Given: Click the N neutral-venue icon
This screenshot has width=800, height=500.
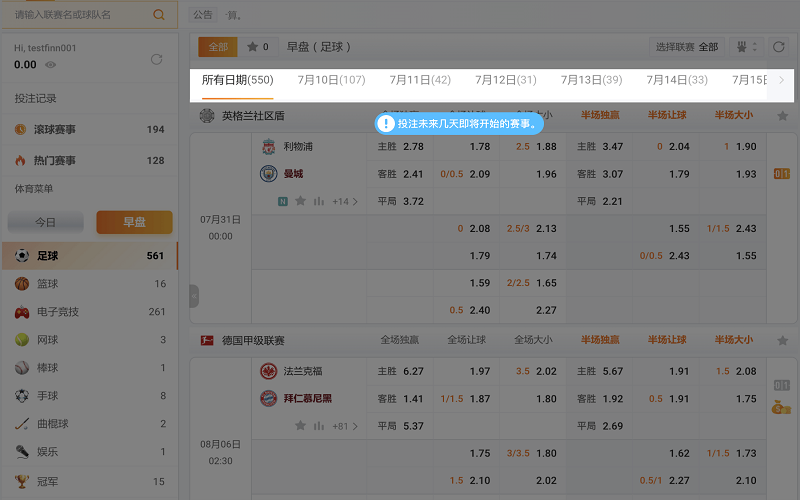Looking at the screenshot, I should (283, 202).
